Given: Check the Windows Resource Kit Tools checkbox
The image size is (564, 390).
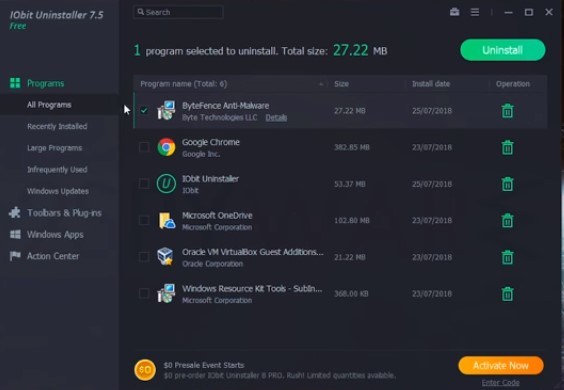Looking at the screenshot, I should click(144, 294).
